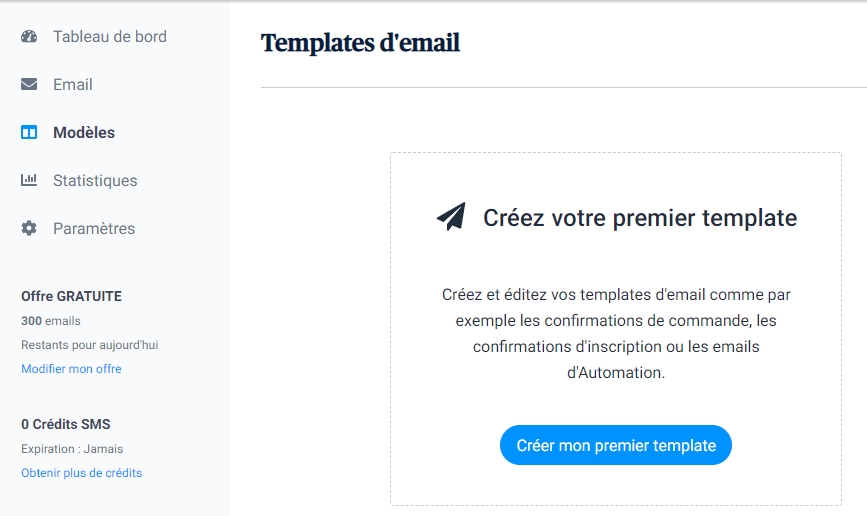Click the Statistiques bar chart icon
Screen dimensions: 867x516
click(x=29, y=181)
